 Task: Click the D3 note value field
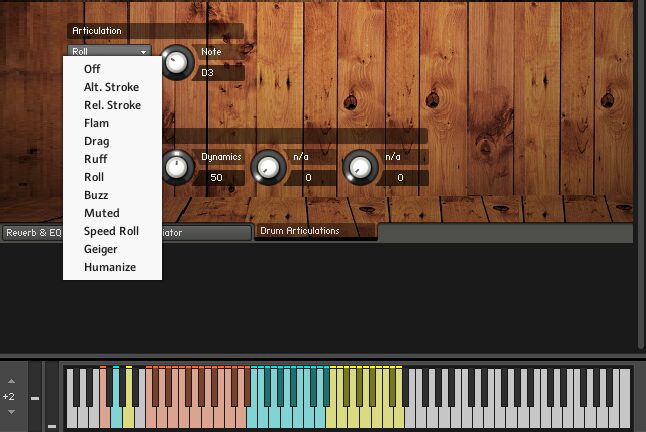tap(218, 73)
